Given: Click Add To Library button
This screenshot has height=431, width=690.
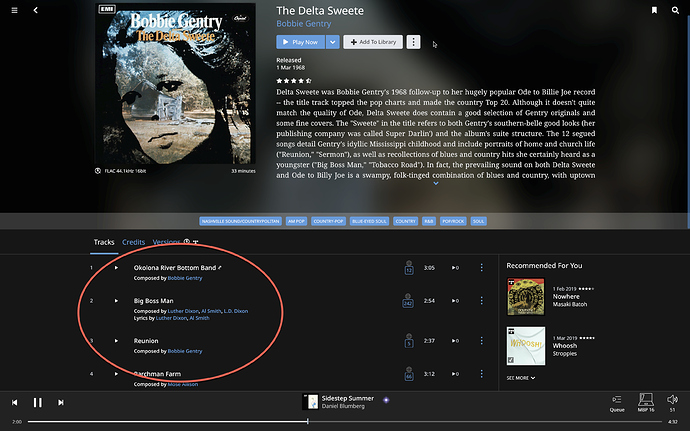Looking at the screenshot, I should [x=373, y=42].
